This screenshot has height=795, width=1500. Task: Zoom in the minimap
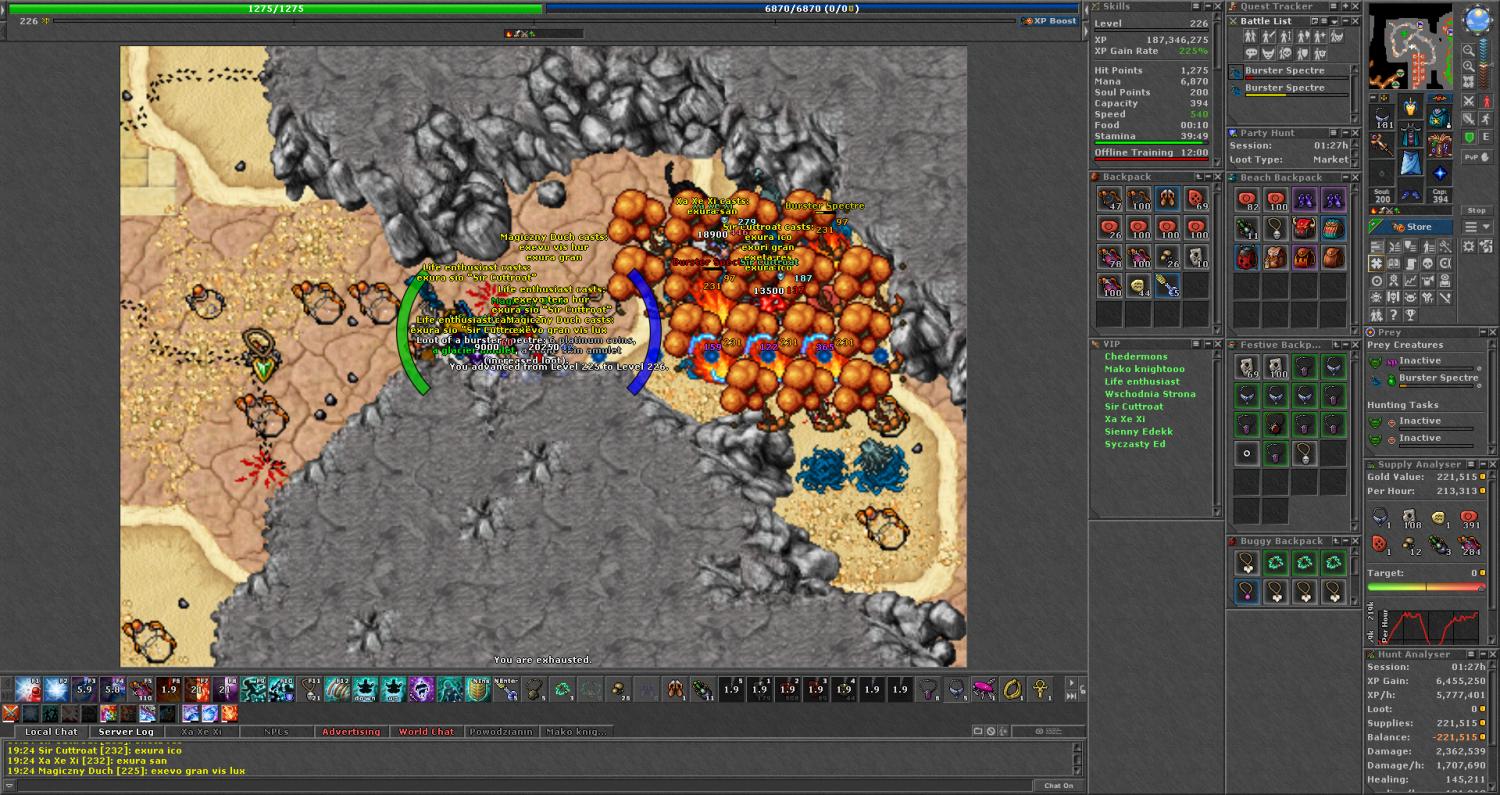(1468, 66)
